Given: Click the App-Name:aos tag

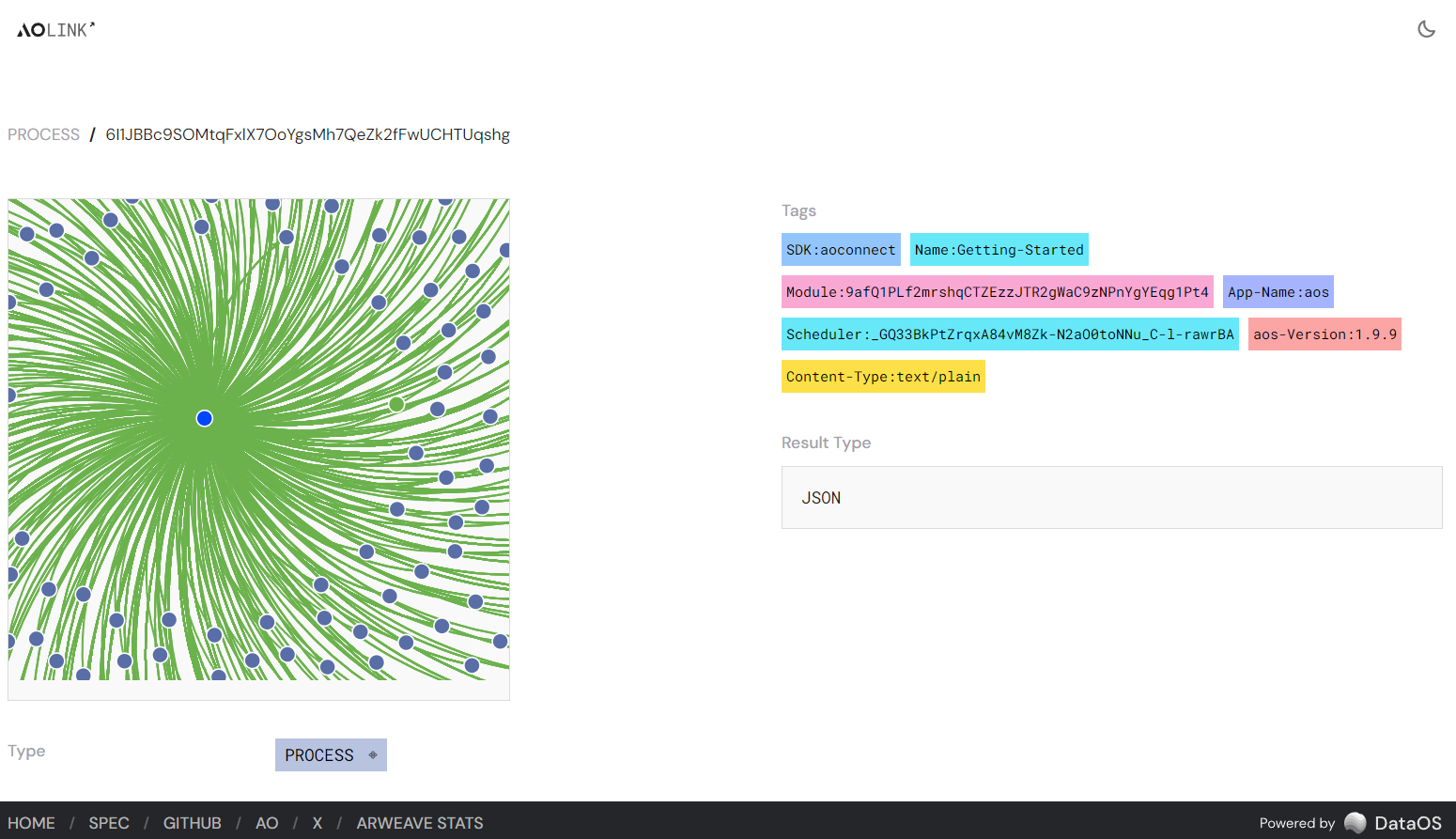Looking at the screenshot, I should tap(1278, 292).
